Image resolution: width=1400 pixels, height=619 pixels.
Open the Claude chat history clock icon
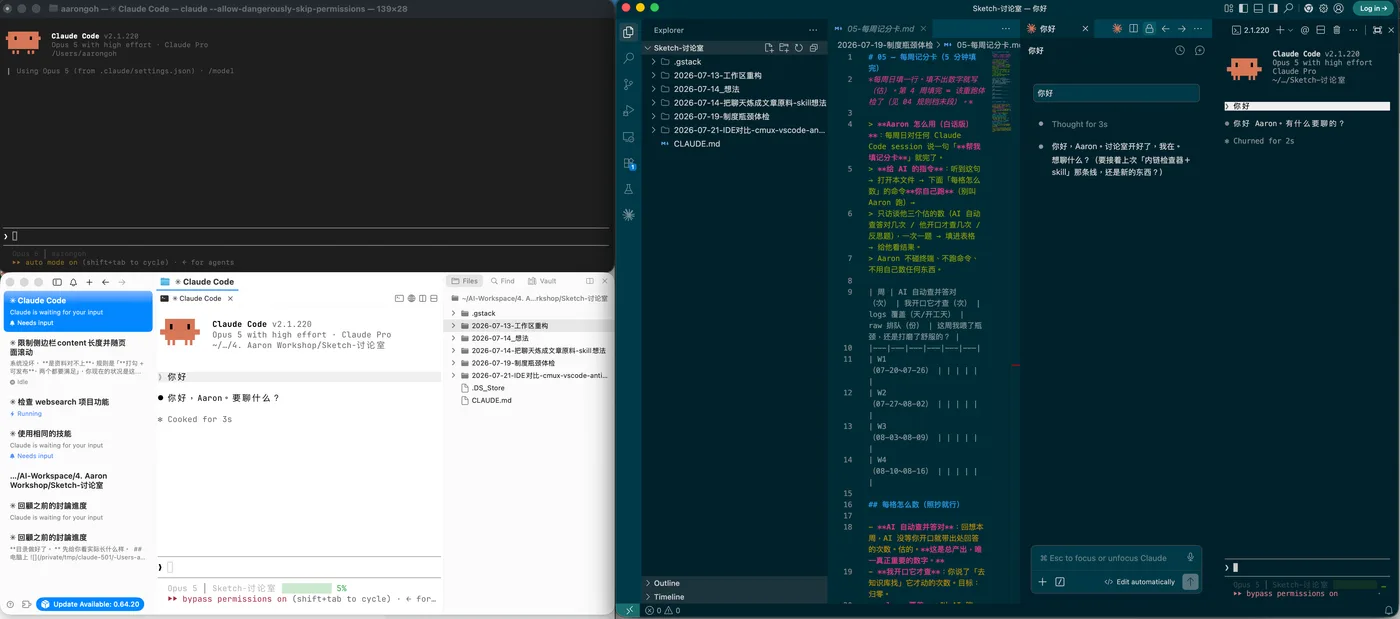tap(1180, 50)
